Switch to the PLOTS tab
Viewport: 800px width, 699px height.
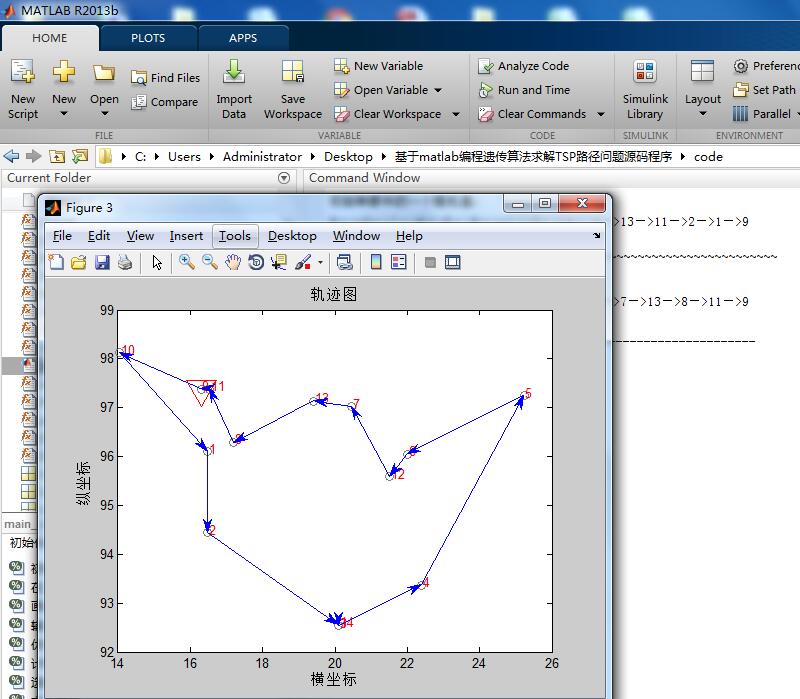pyautogui.click(x=148, y=38)
